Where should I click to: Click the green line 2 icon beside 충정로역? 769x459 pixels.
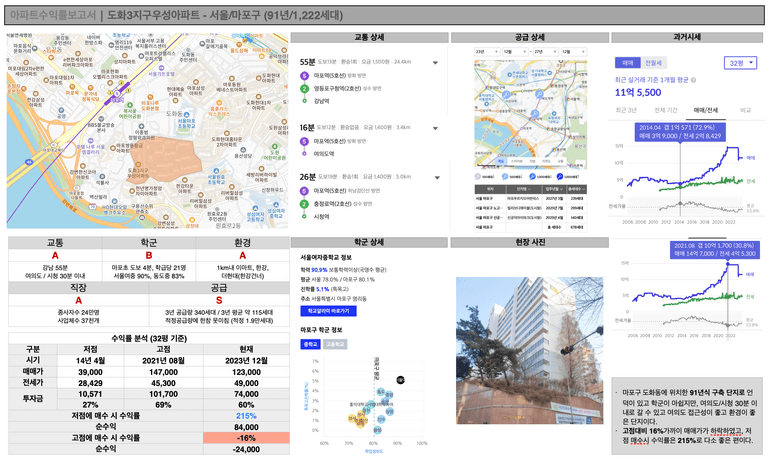305,204
